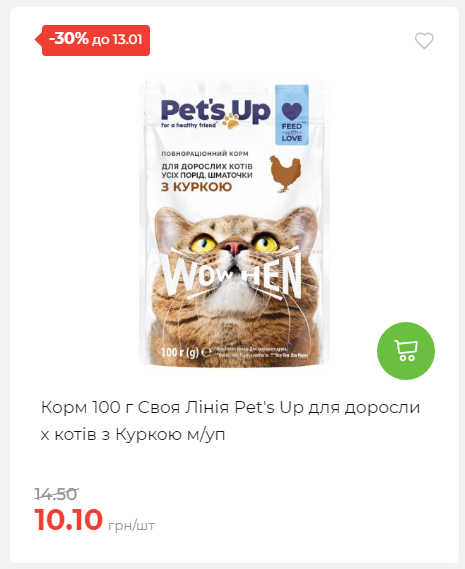
Task: Click the Pet's Up logo on package
Action: [x=216, y=113]
